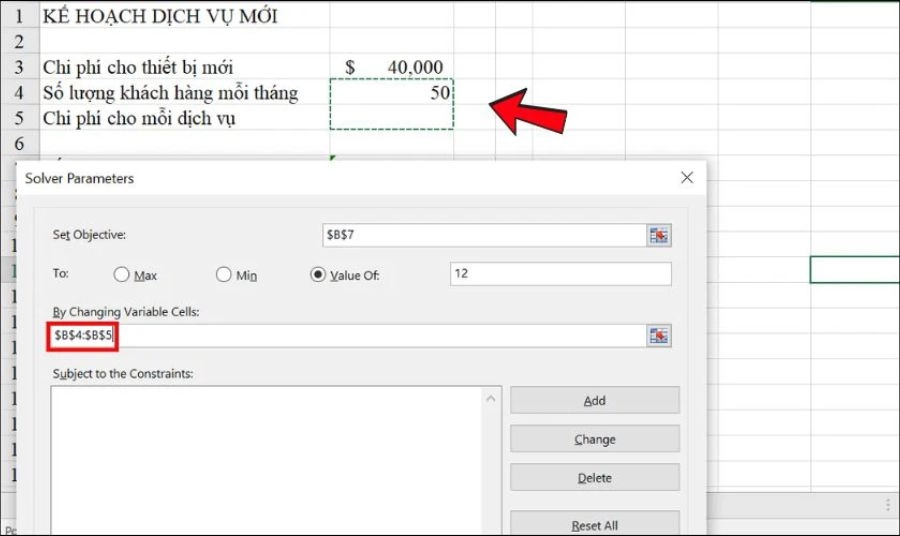
Task: Click range selector icon for Changing Variable Cells
Action: pyautogui.click(x=658, y=337)
